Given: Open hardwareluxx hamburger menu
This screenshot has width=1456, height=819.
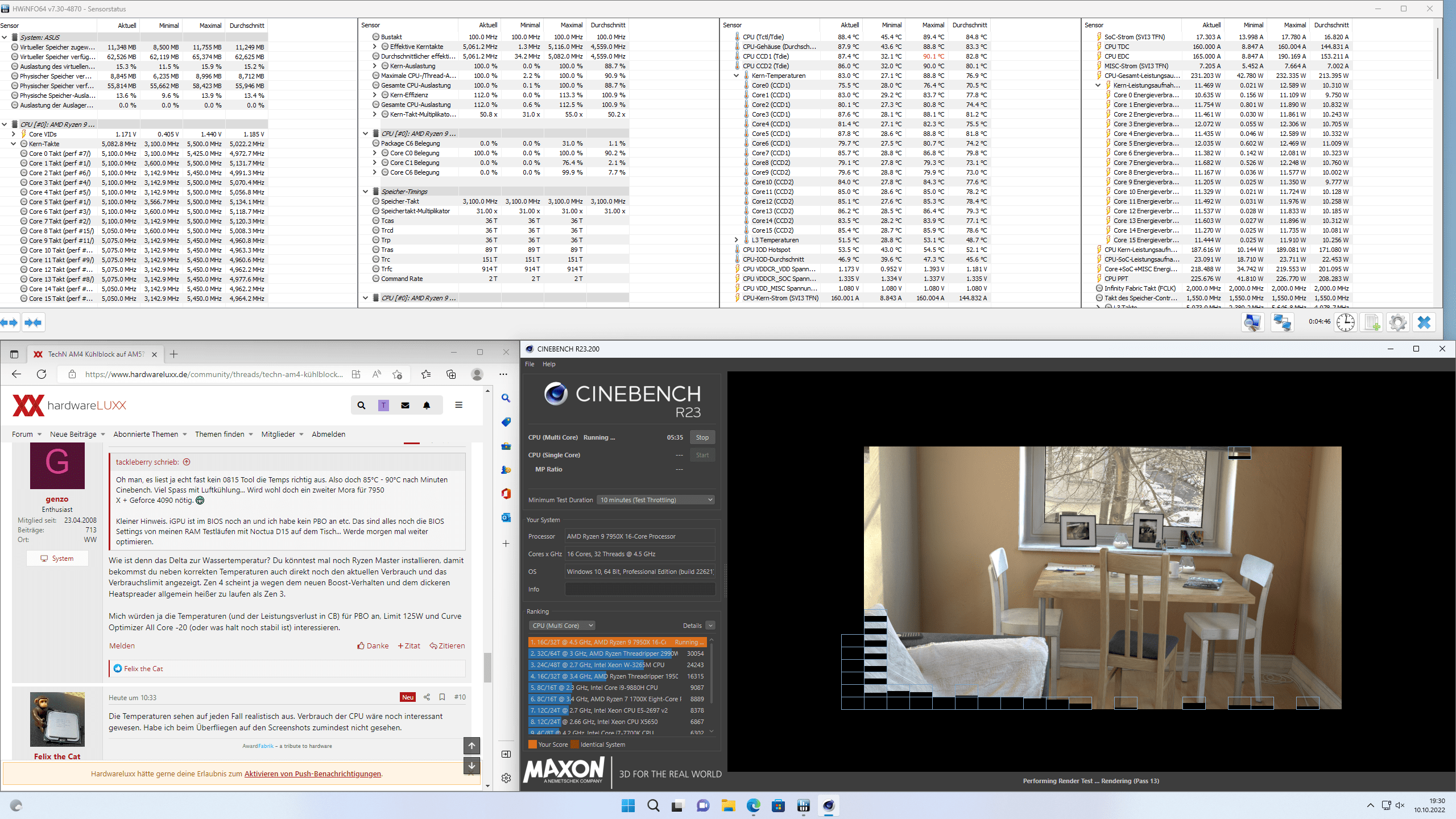Looking at the screenshot, I should [x=459, y=405].
